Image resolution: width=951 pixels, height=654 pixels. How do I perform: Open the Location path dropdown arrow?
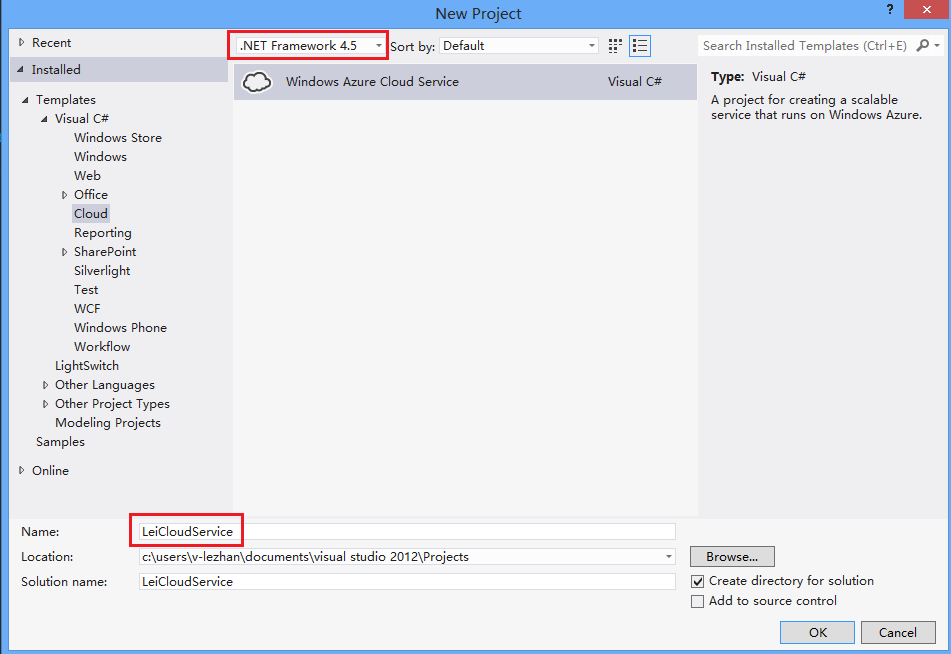click(x=668, y=557)
